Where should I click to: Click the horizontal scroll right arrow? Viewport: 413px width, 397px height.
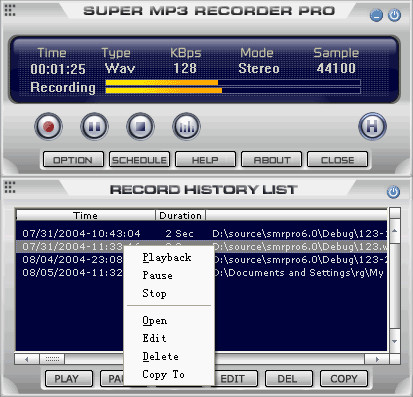click(377, 359)
